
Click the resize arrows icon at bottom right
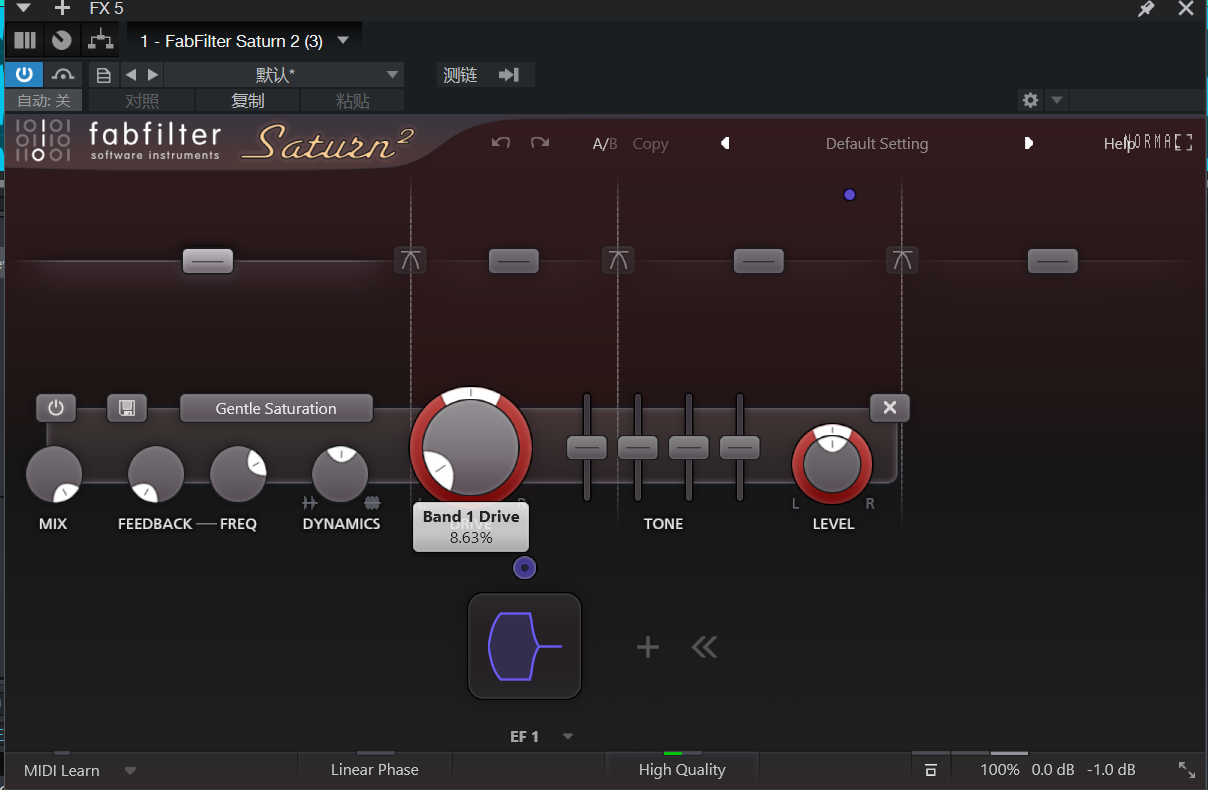click(1186, 770)
